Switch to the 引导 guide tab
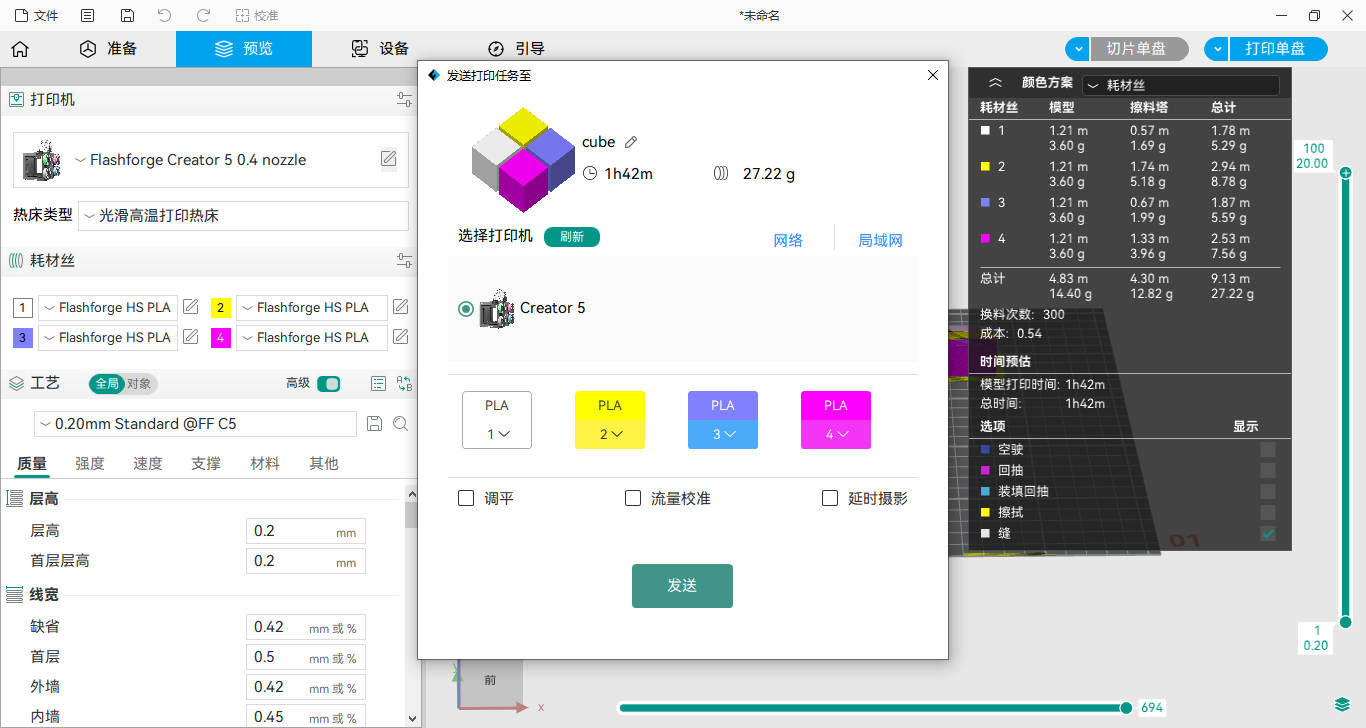 (x=516, y=49)
